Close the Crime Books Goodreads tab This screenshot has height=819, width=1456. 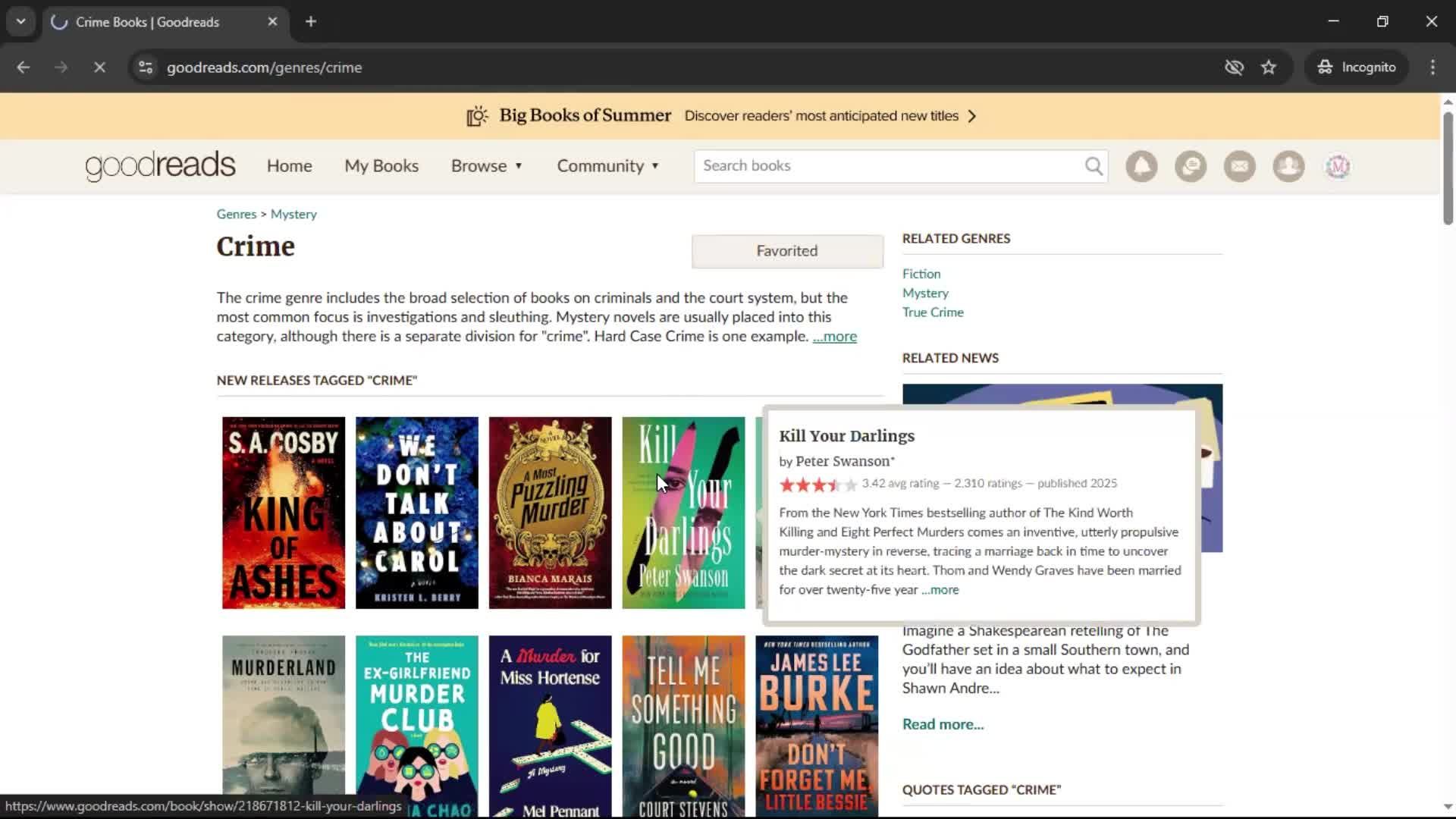point(272,22)
